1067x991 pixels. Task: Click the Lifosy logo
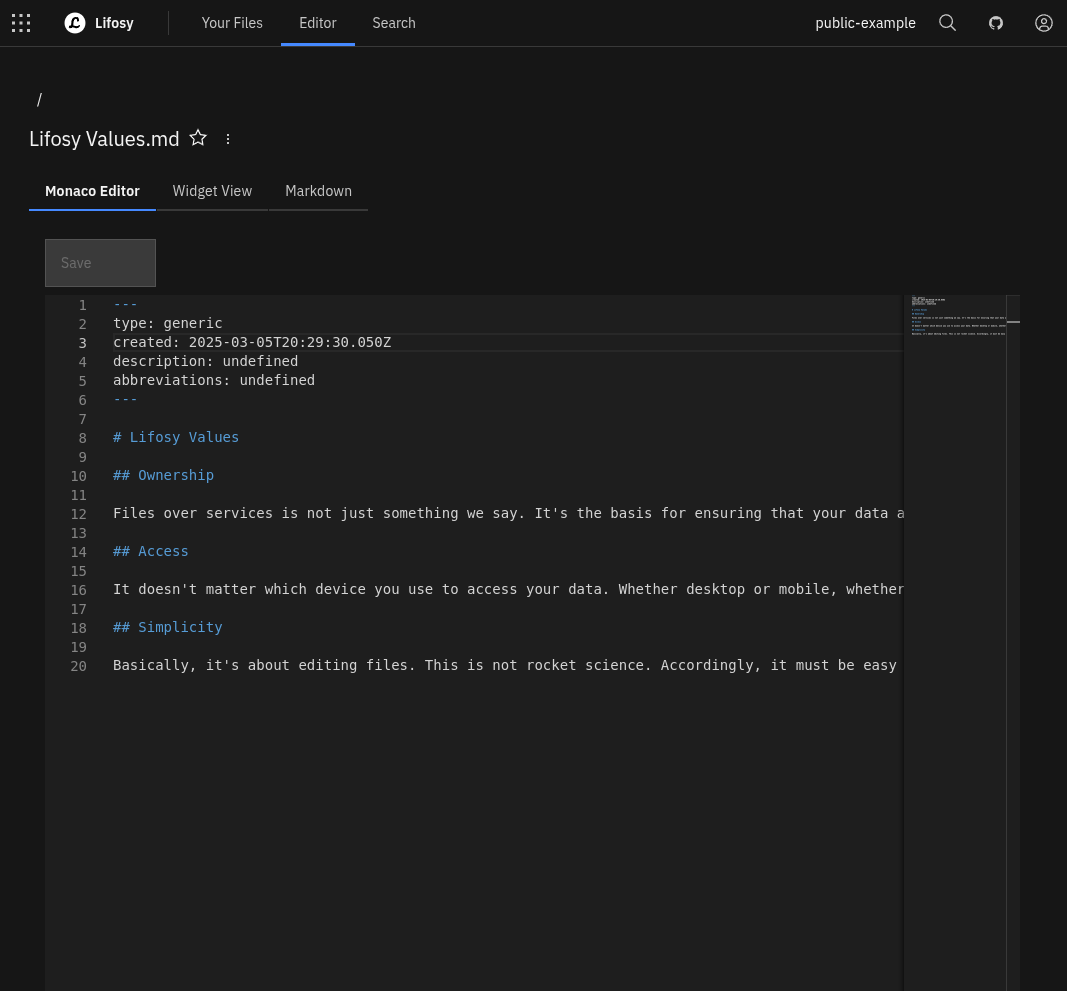pos(98,23)
